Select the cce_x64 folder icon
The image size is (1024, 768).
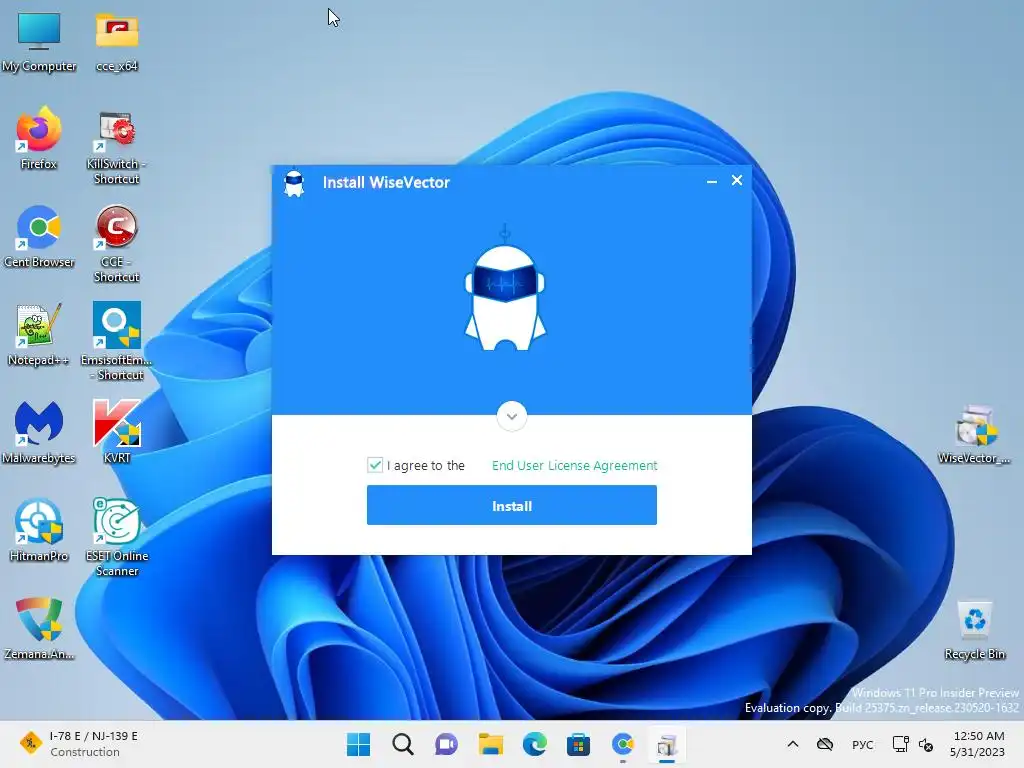click(x=117, y=42)
